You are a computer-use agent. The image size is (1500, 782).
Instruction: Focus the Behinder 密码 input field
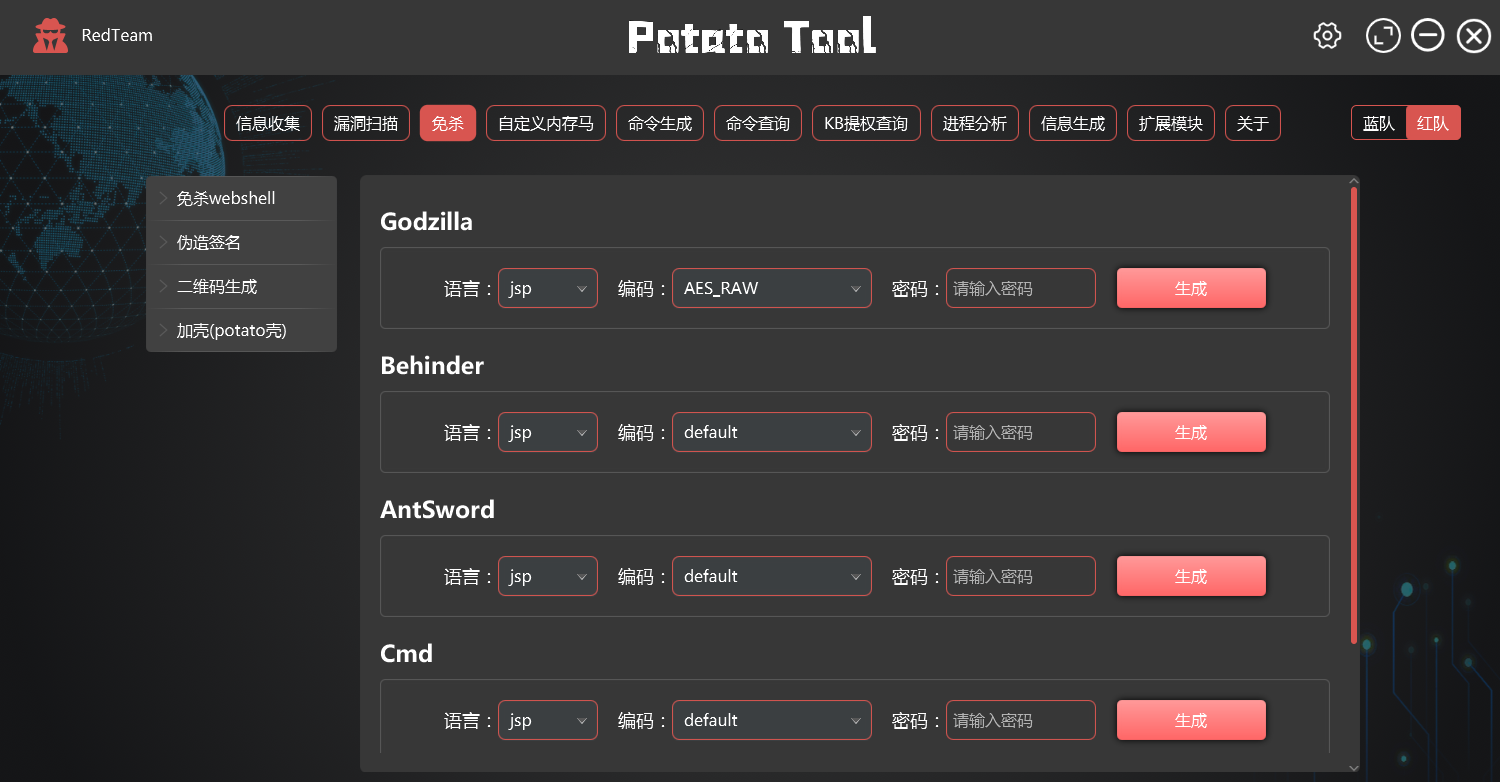tap(1021, 432)
